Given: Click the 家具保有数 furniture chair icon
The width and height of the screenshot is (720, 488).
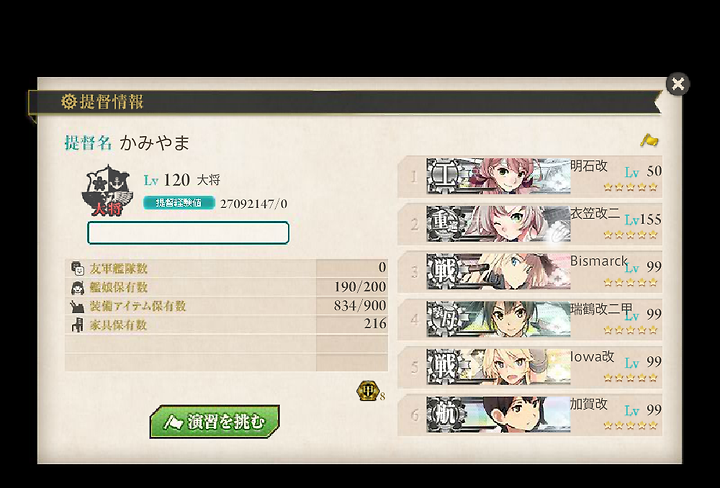Looking at the screenshot, I should coord(78,325).
